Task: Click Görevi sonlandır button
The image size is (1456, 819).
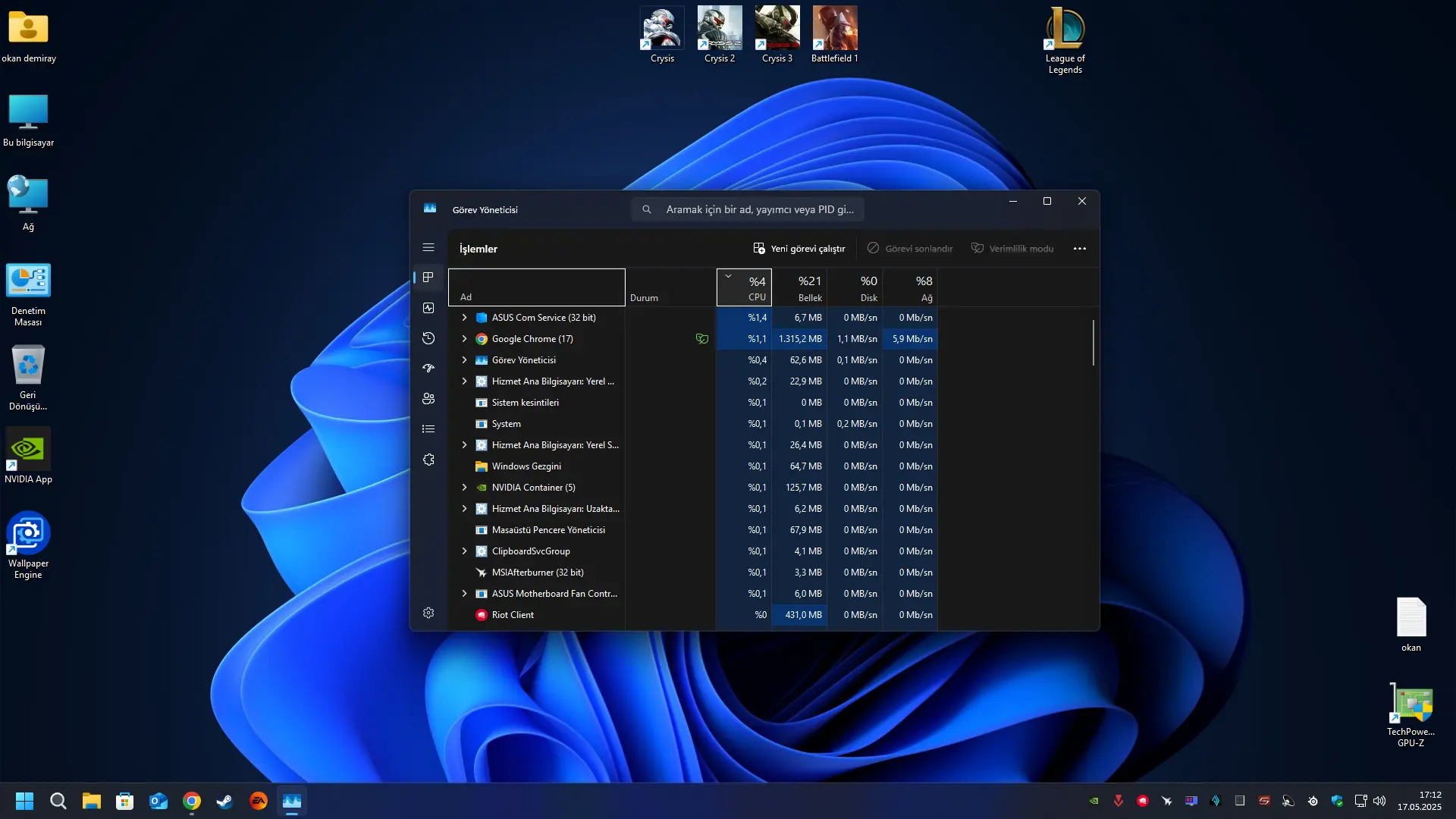Action: [x=910, y=249]
